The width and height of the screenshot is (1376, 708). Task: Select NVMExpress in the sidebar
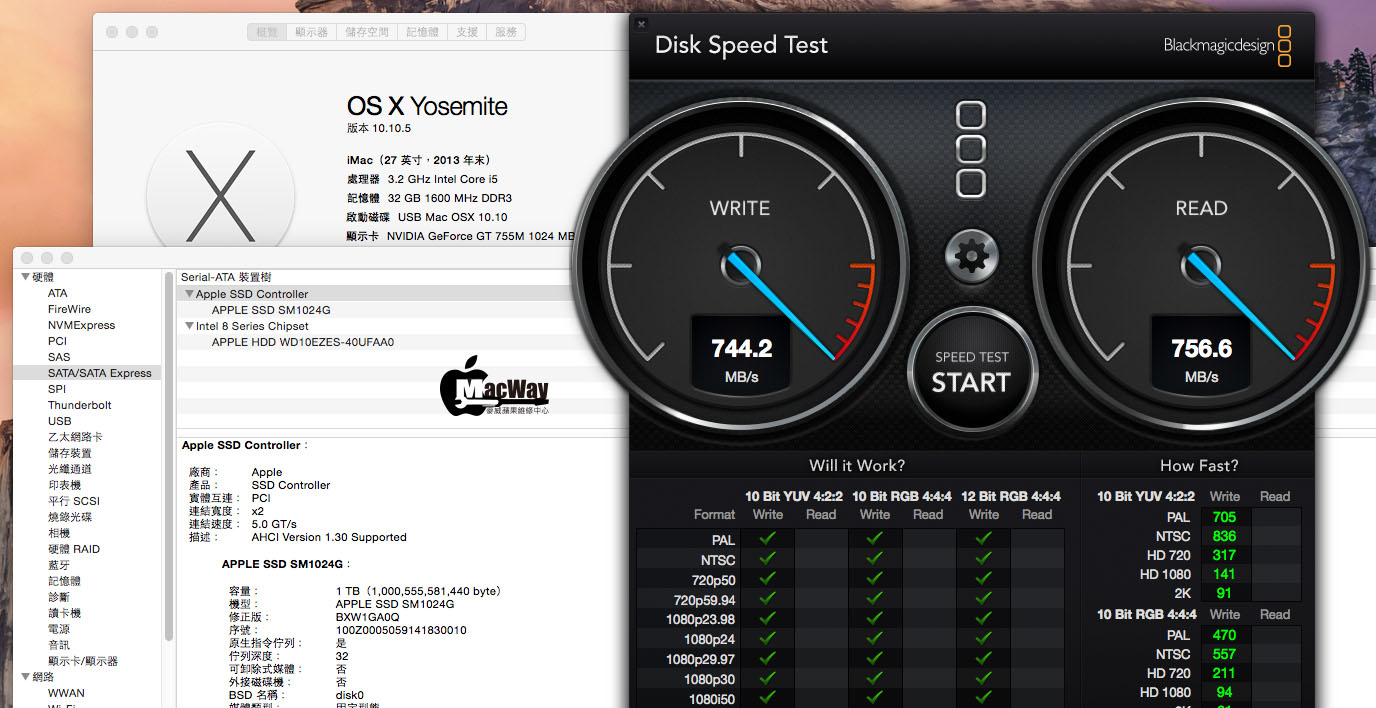point(81,325)
